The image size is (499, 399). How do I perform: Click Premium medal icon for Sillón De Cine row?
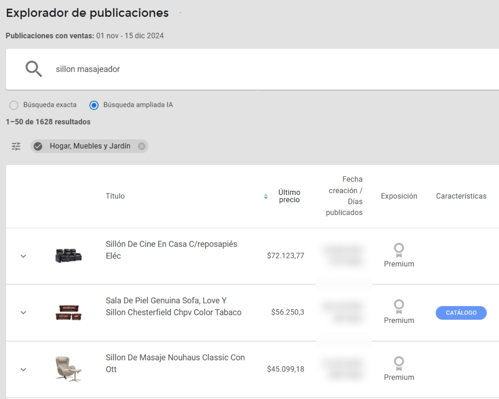point(399,250)
